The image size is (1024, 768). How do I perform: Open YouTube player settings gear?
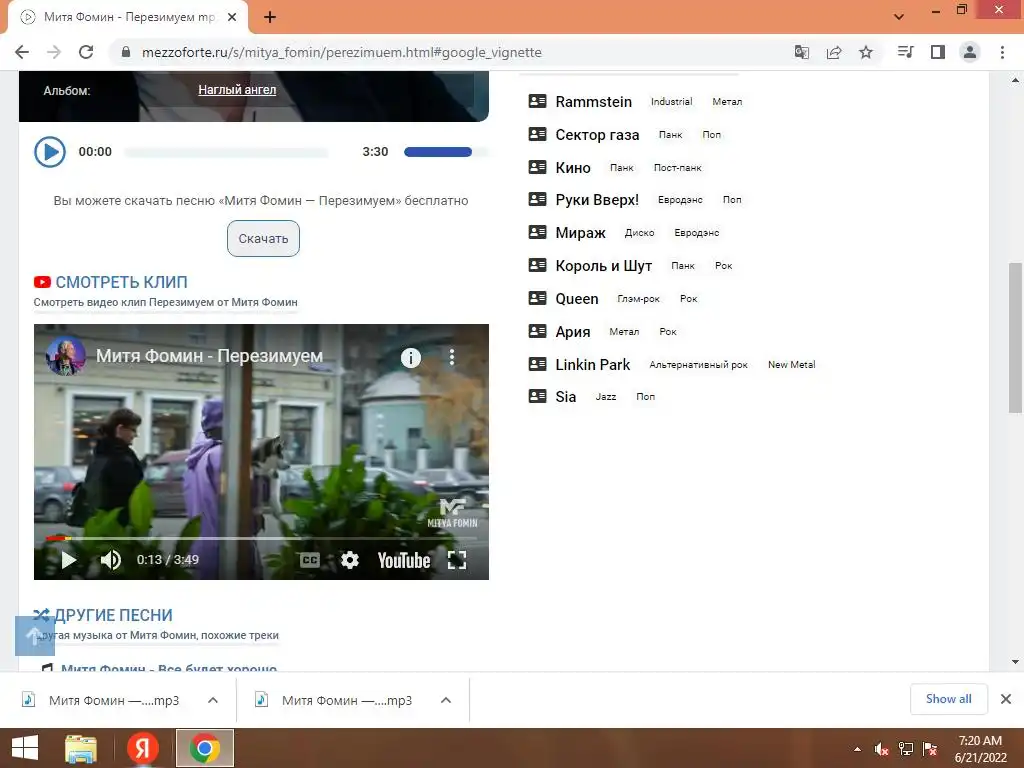point(350,560)
